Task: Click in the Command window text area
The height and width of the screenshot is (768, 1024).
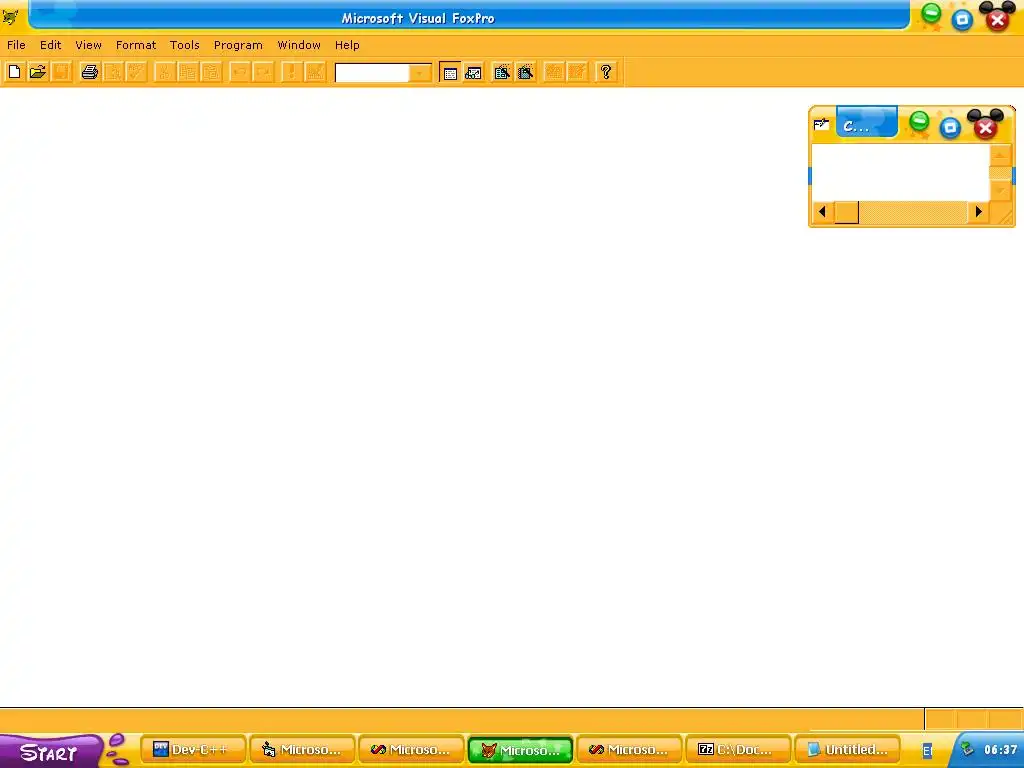Action: [x=901, y=172]
